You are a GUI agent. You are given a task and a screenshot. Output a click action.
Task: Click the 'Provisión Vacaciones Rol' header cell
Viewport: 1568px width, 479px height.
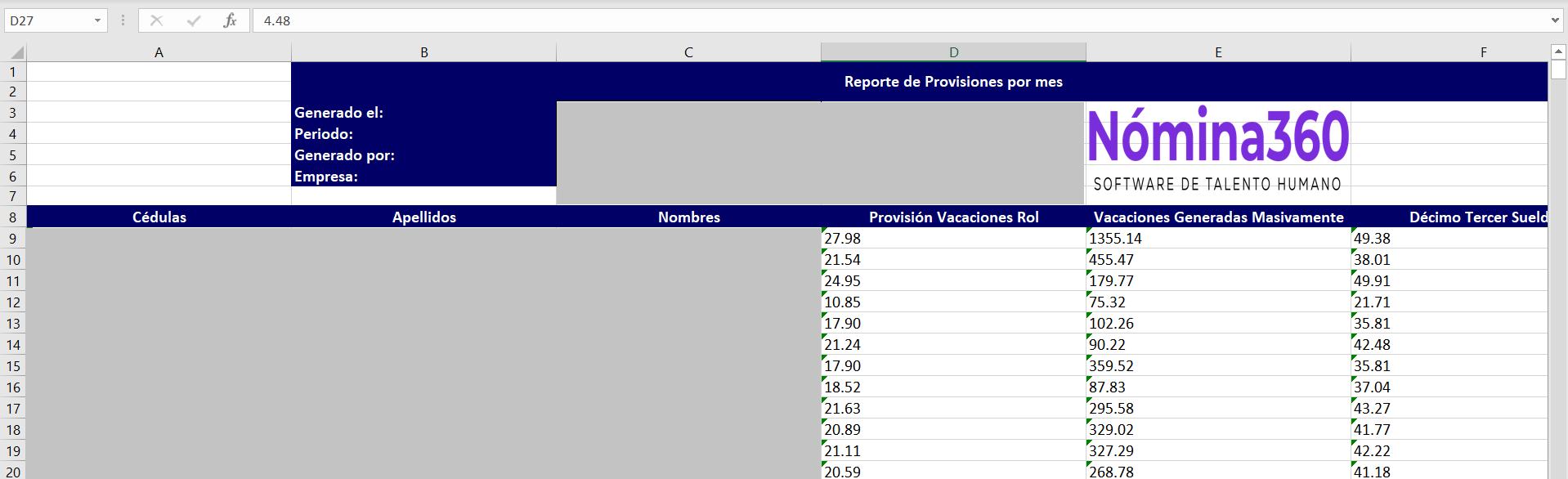[953, 217]
